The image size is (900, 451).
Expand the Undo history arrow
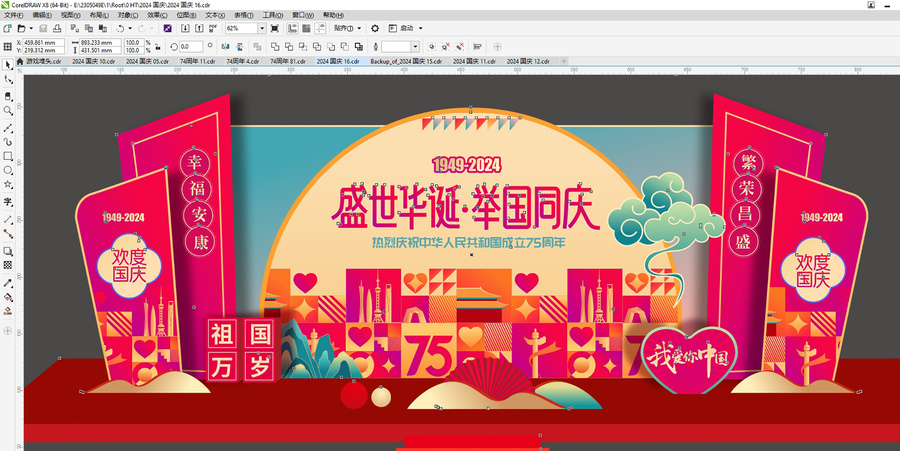[x=130, y=28]
